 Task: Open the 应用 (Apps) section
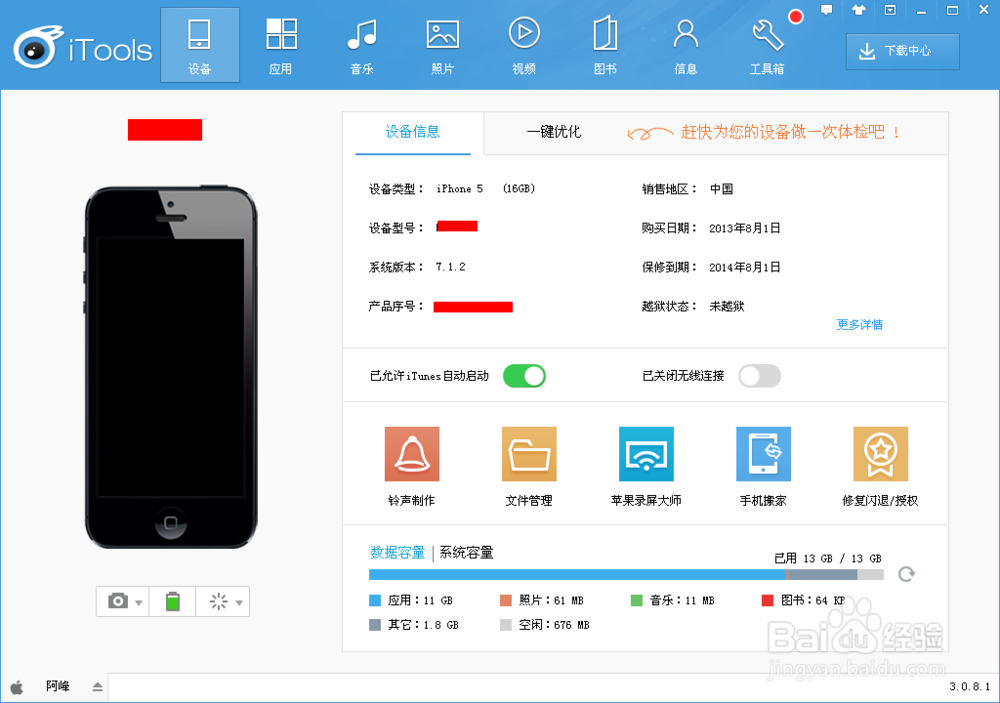coord(281,45)
